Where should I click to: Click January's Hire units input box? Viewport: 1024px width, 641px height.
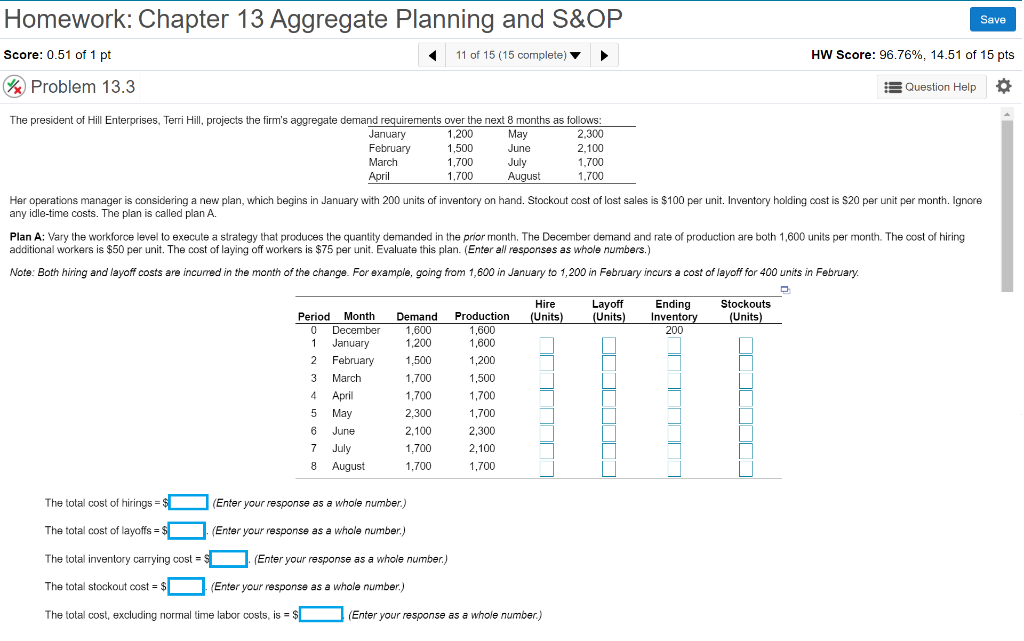click(x=545, y=345)
